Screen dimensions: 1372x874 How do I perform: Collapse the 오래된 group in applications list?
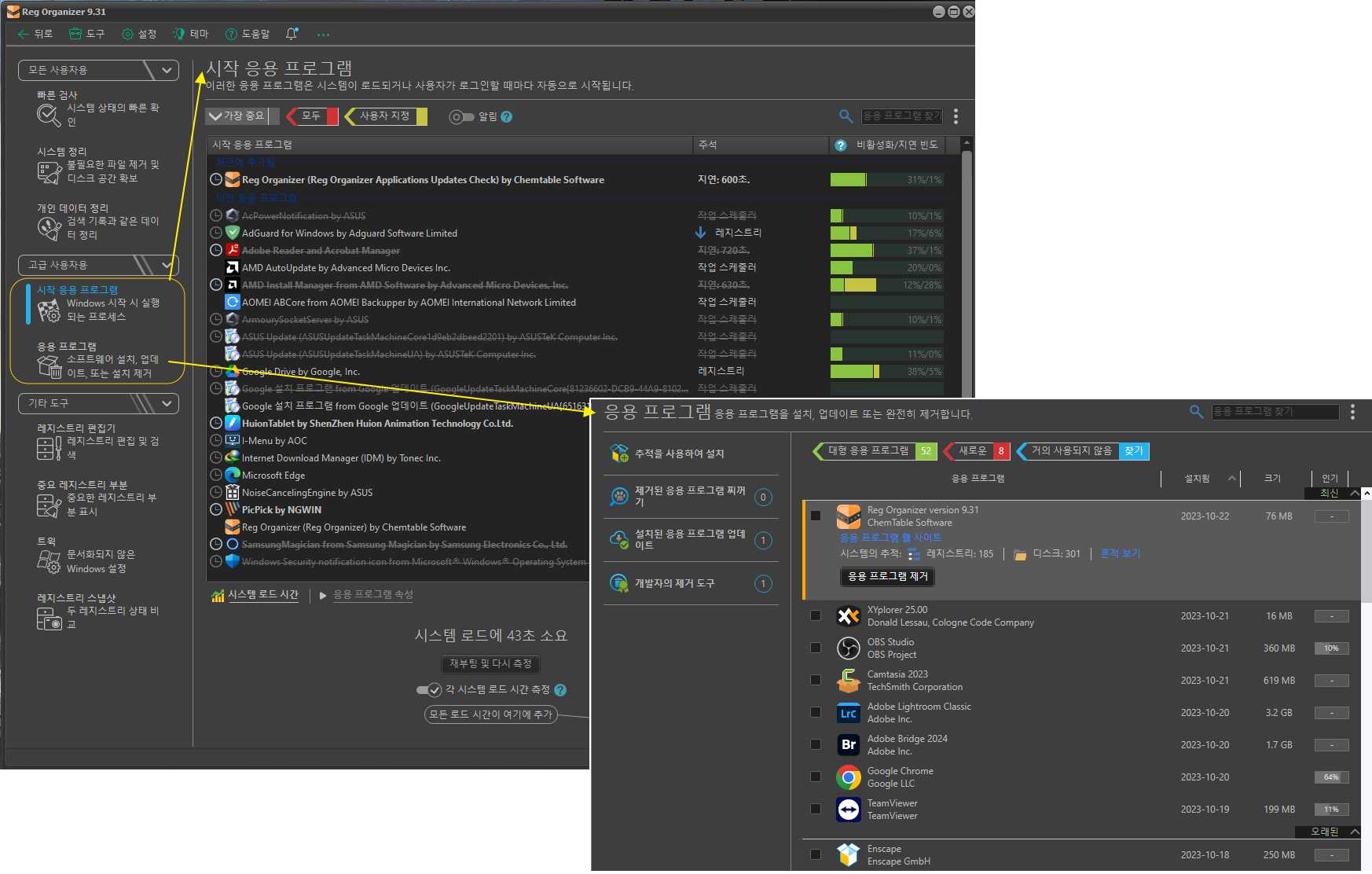point(1355,832)
